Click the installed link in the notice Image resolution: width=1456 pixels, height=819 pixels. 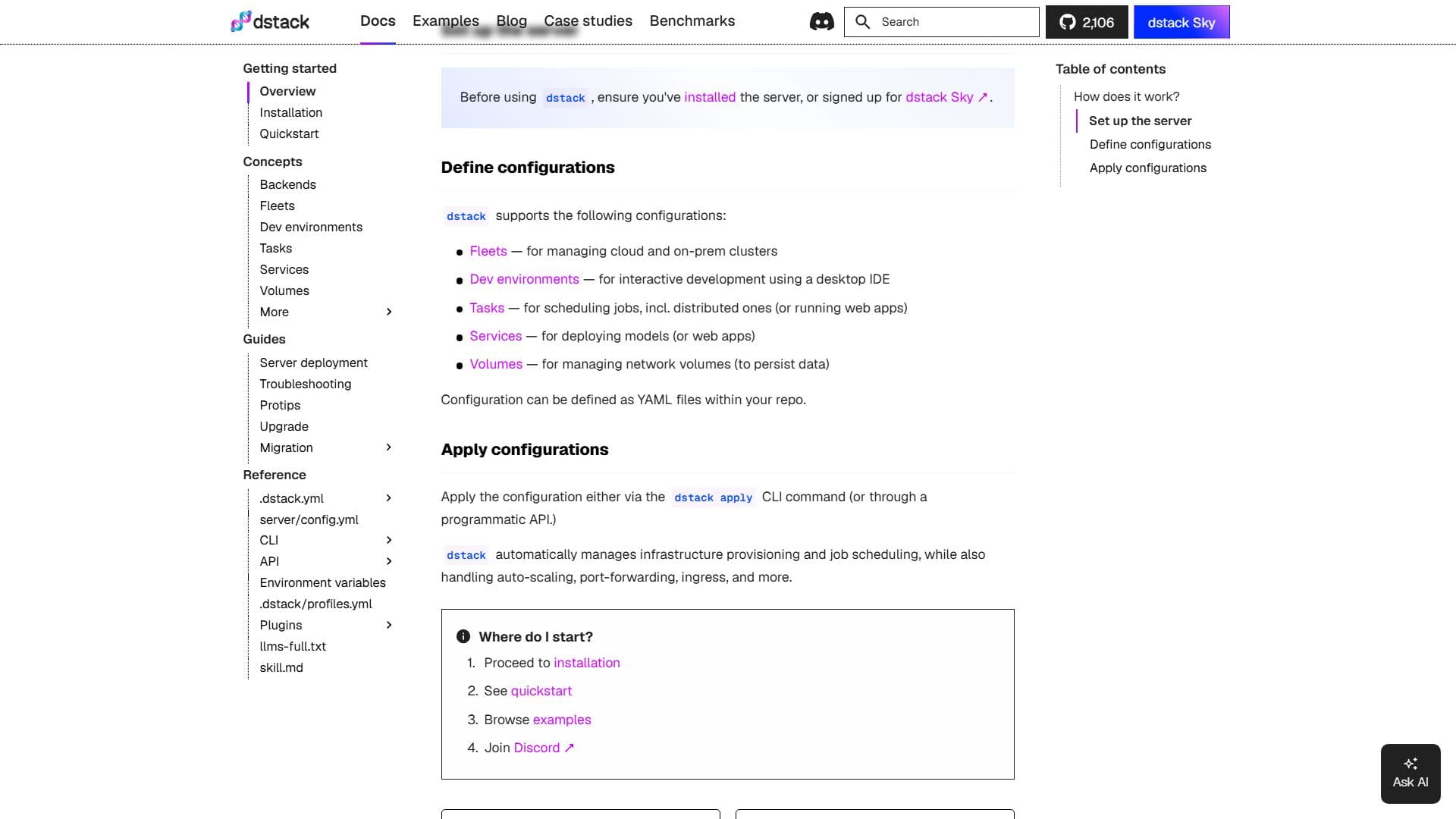710,97
